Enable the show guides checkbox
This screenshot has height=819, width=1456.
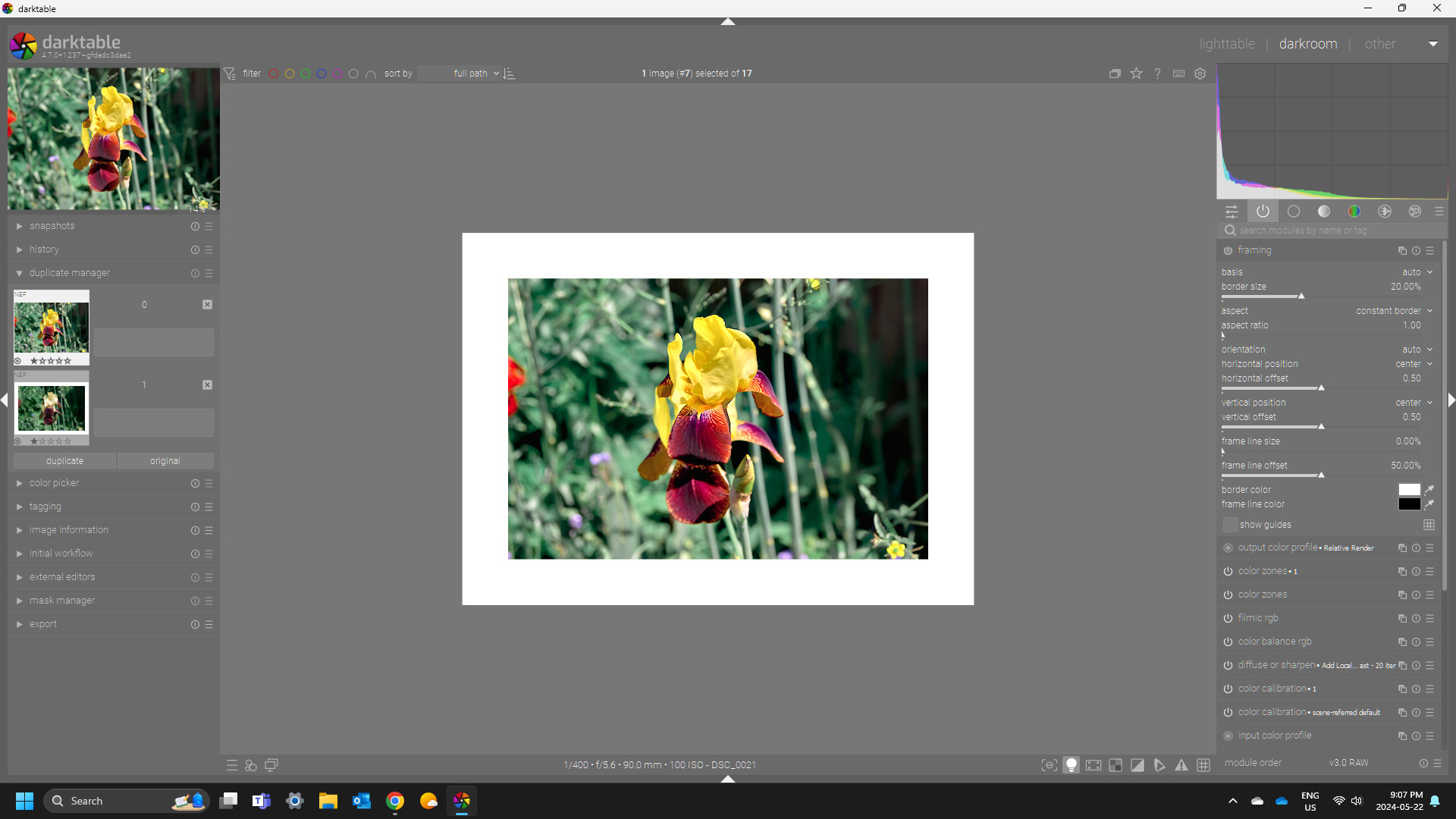click(1230, 525)
